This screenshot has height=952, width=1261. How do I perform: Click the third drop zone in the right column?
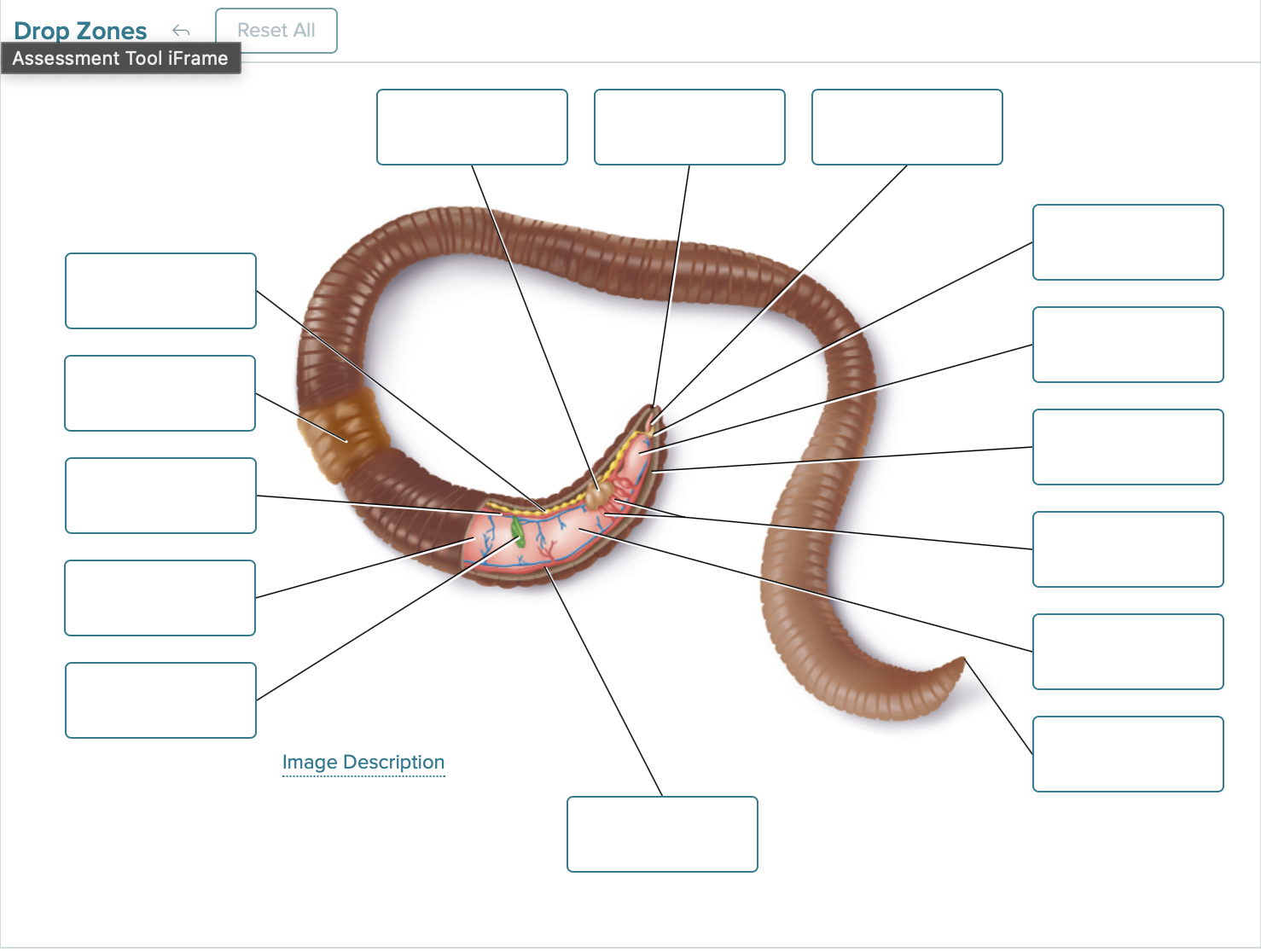pos(1128,447)
